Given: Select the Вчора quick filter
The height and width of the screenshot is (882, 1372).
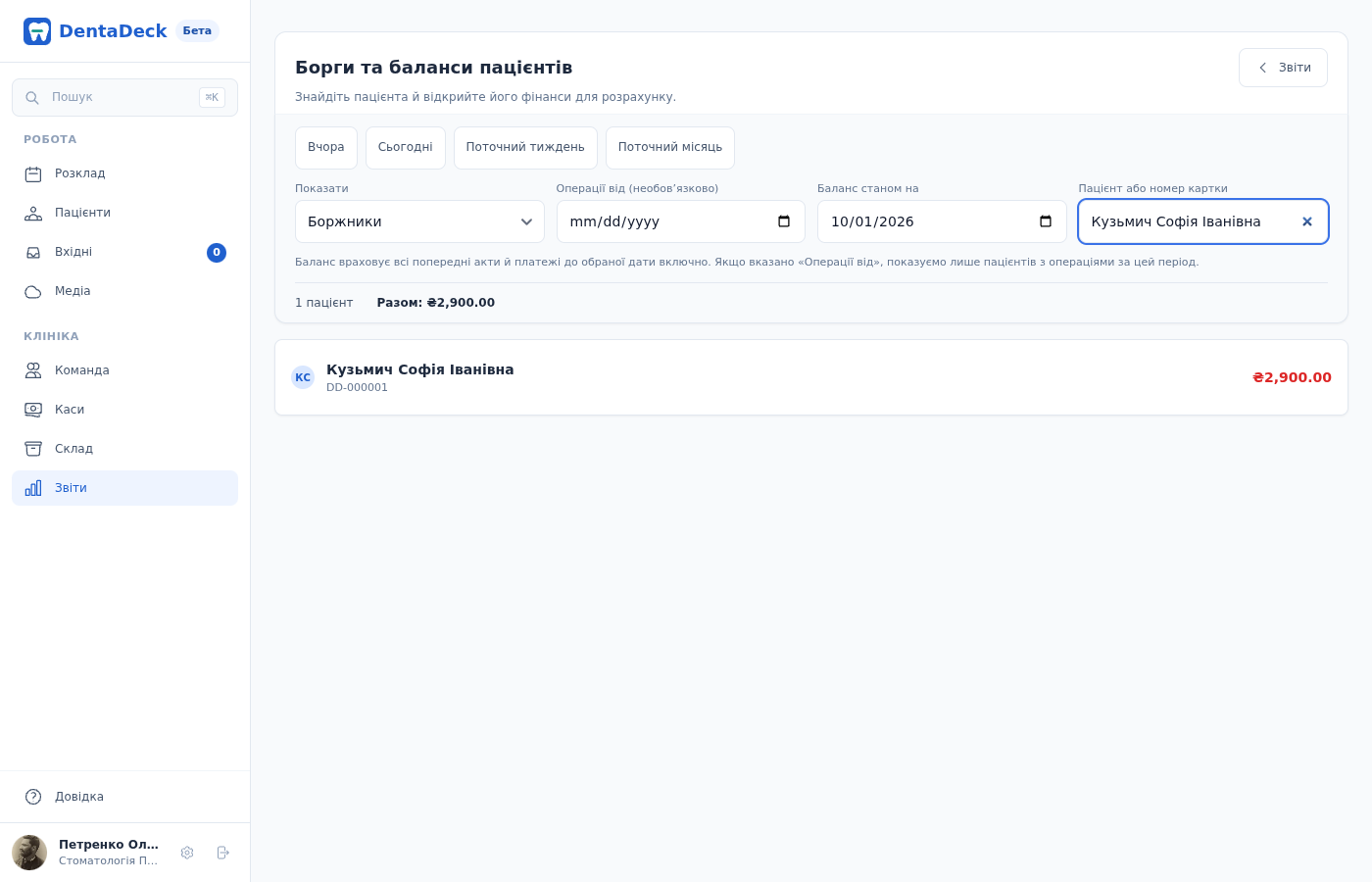Looking at the screenshot, I should (326, 148).
